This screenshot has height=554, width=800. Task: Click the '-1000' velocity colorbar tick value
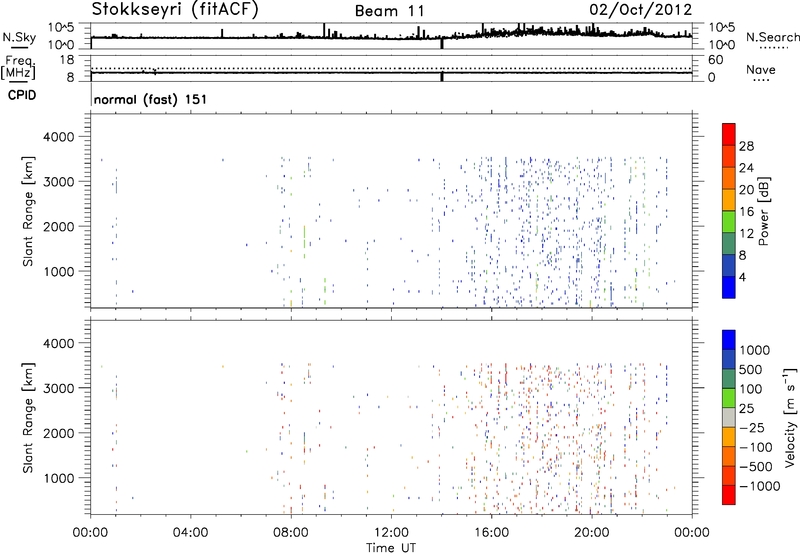(x=760, y=486)
